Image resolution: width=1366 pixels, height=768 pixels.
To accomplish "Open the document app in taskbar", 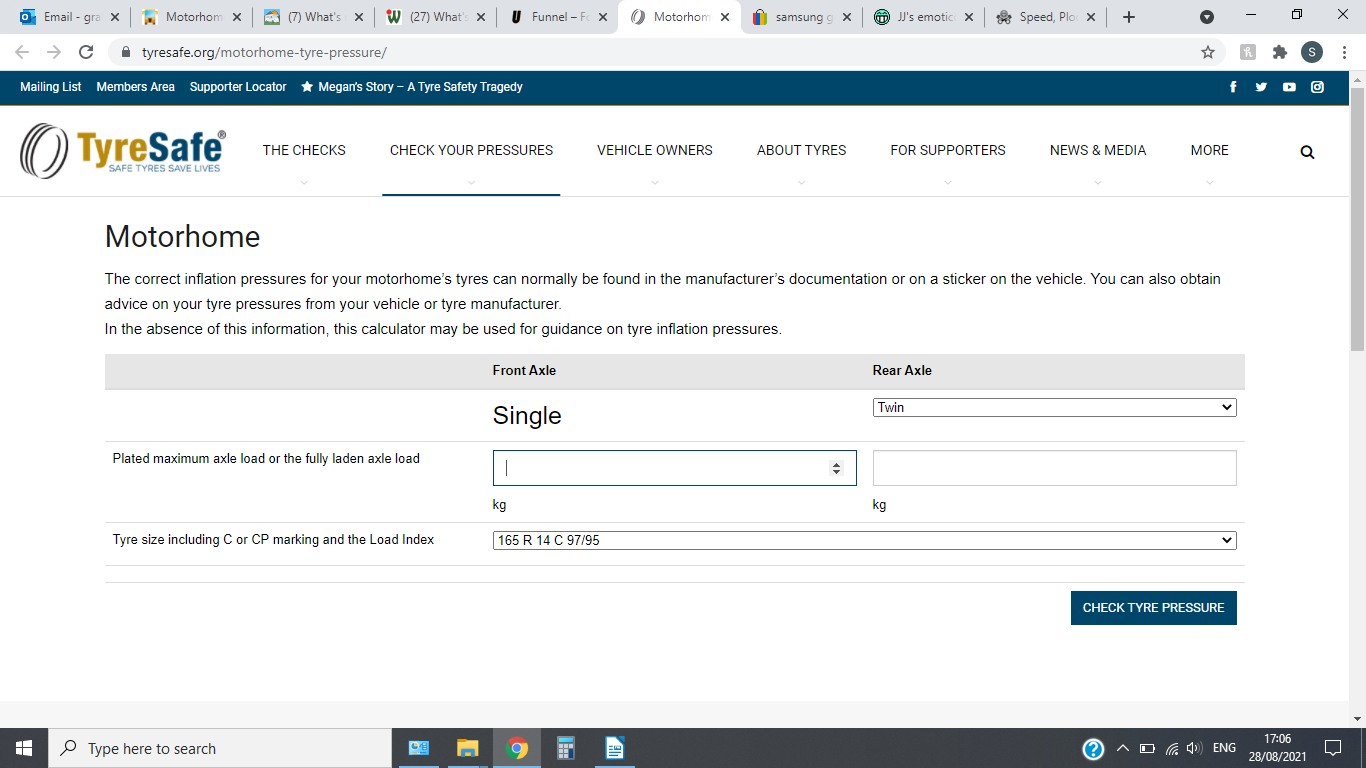I will pos(614,748).
